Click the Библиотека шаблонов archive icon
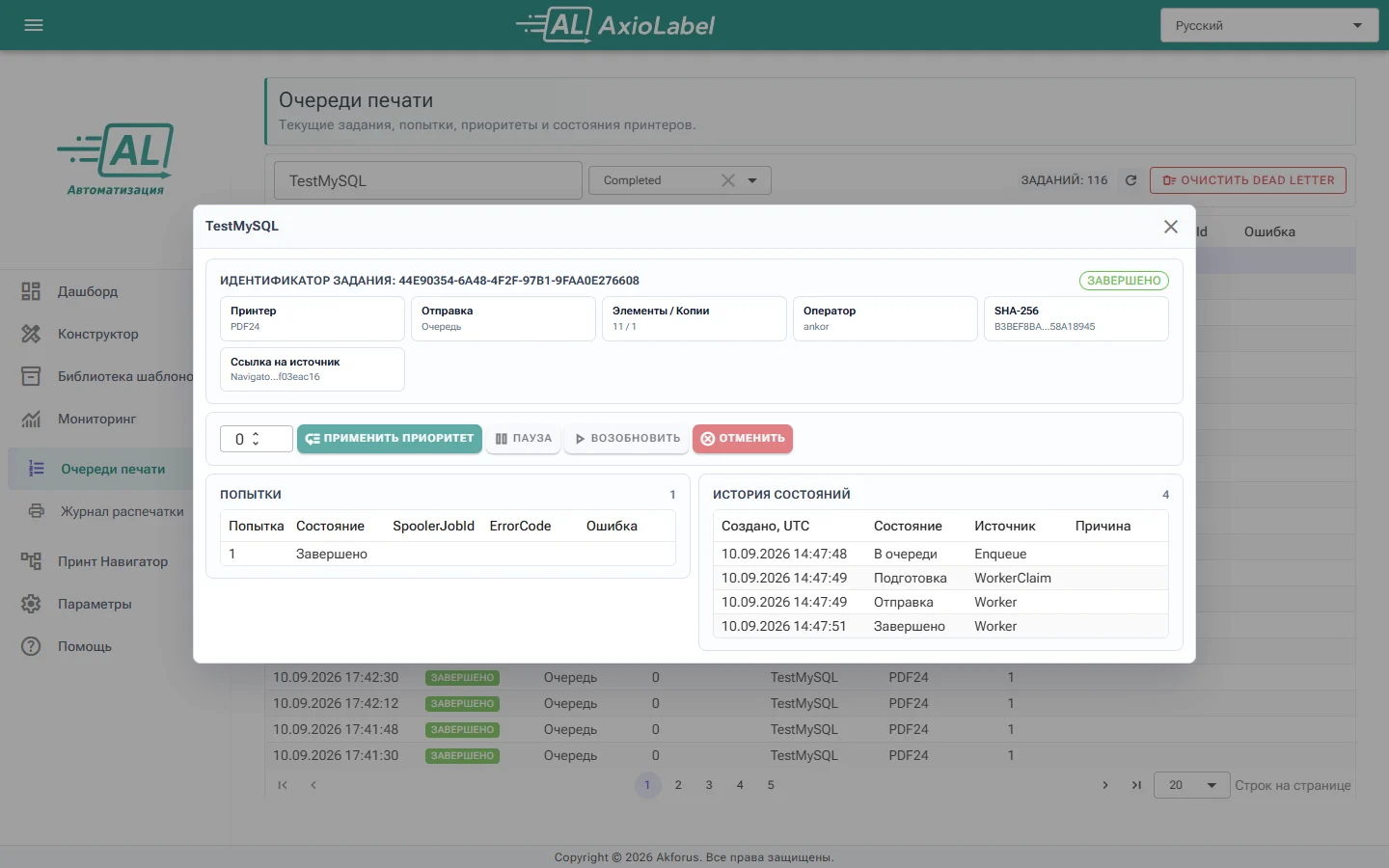Image resolution: width=1389 pixels, height=868 pixels. click(x=31, y=376)
